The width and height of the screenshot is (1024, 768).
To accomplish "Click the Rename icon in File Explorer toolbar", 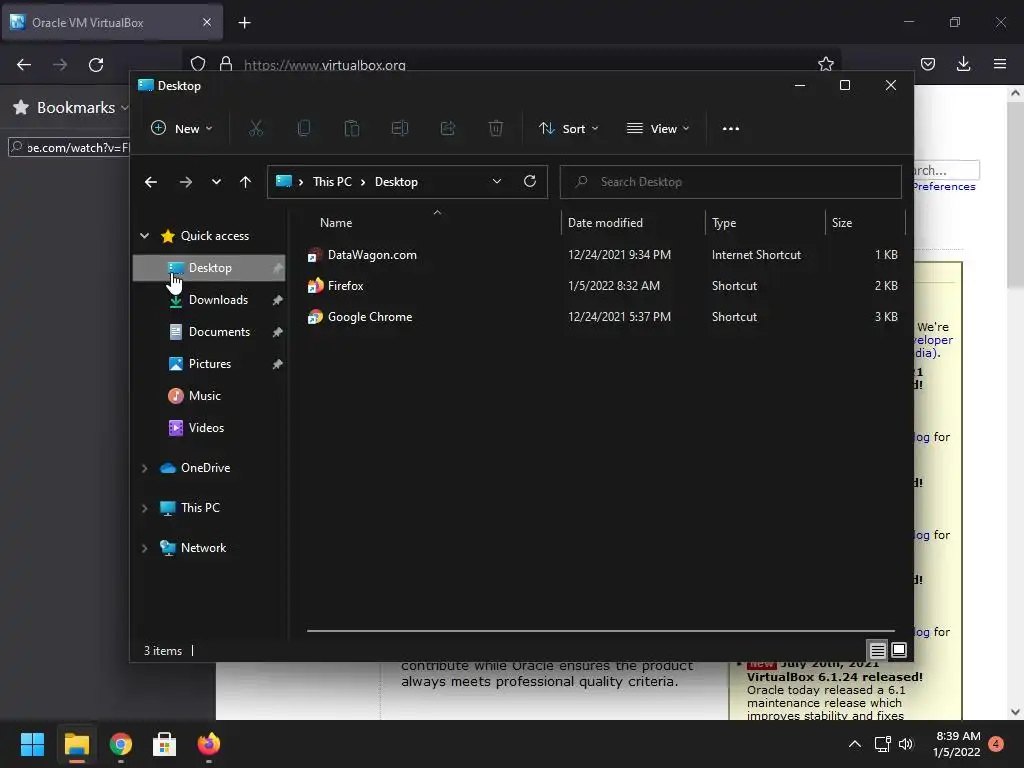I will (x=400, y=129).
